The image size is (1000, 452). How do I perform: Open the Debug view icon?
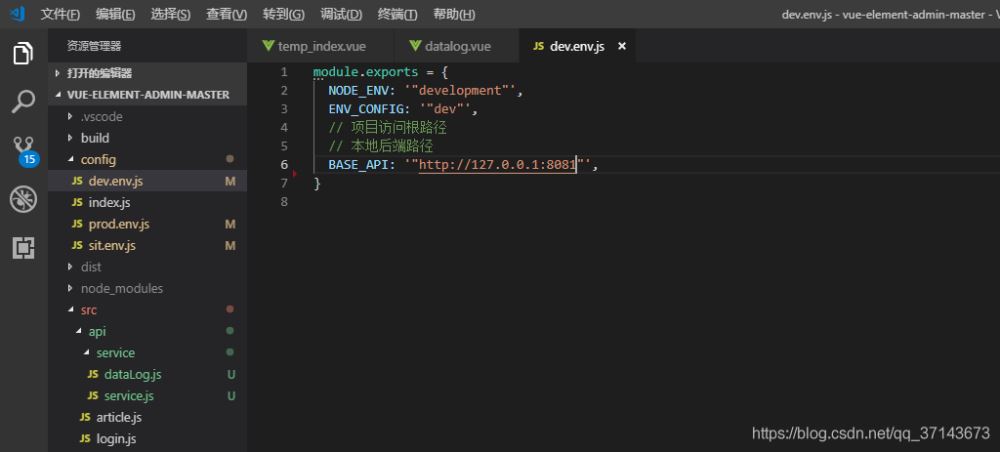(23, 199)
